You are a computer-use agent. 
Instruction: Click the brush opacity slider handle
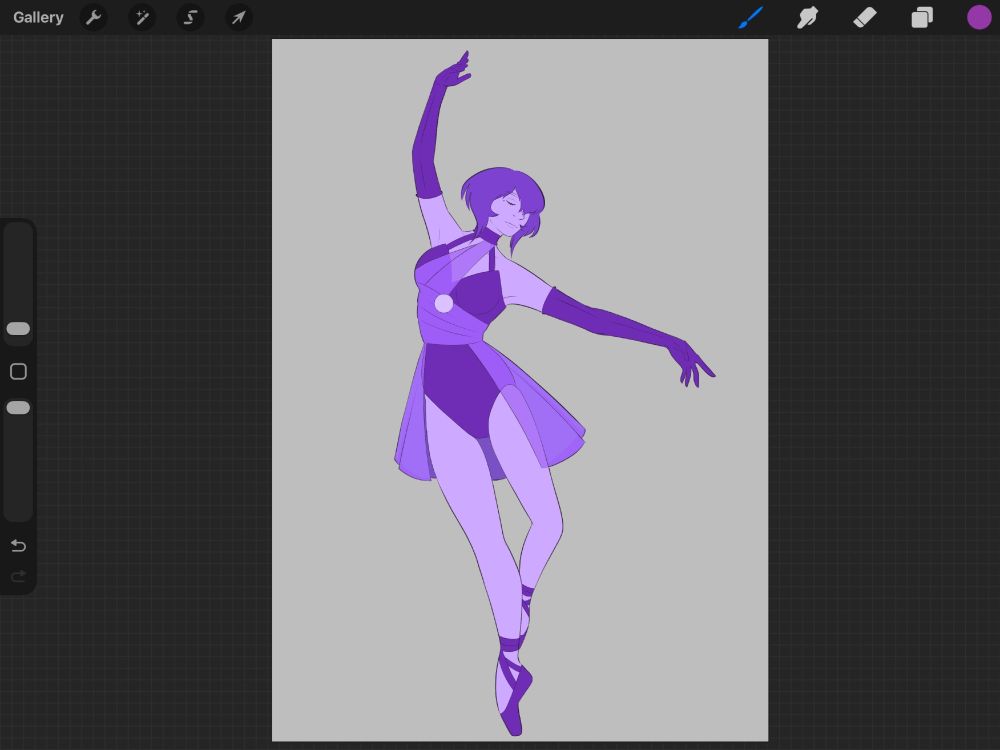pos(18,408)
